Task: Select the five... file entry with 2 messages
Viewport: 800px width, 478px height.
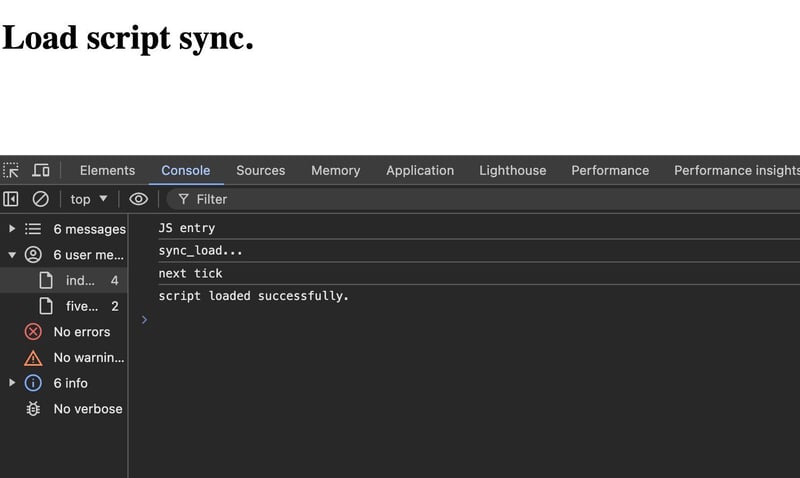Action: [x=64, y=306]
